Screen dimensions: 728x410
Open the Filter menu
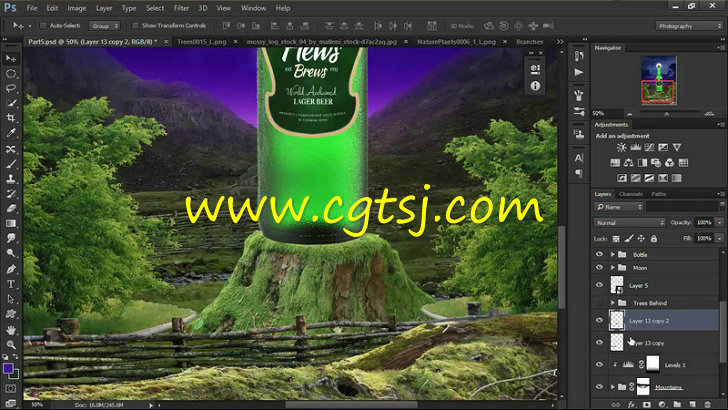[181, 8]
